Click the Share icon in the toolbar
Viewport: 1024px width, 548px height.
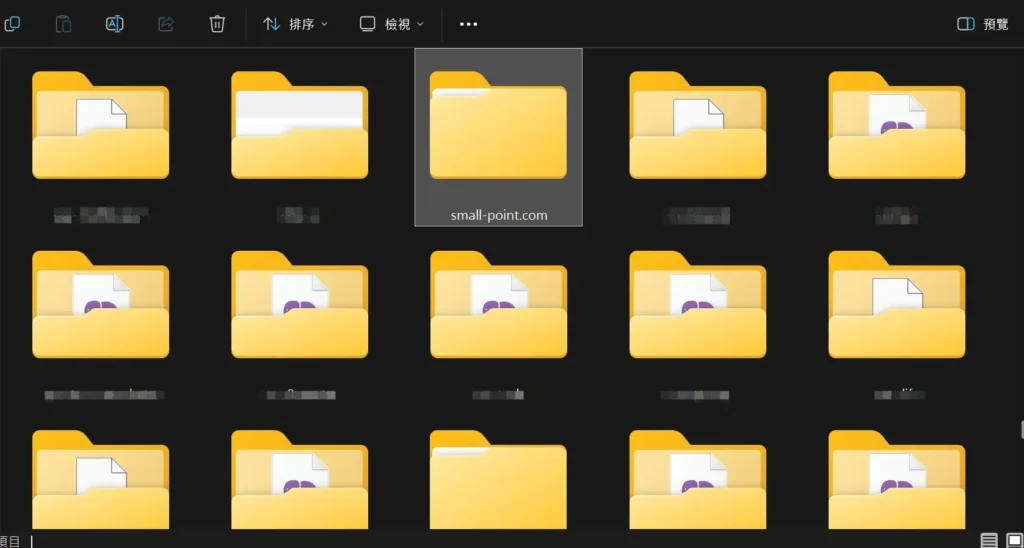point(166,24)
